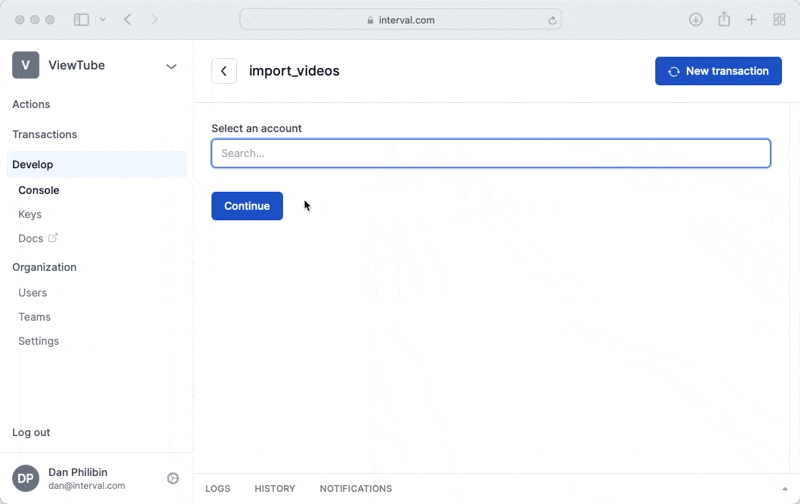Viewport: 800px width, 504px height.
Task: Toggle the Safari sidebar icon
Action: (x=81, y=20)
